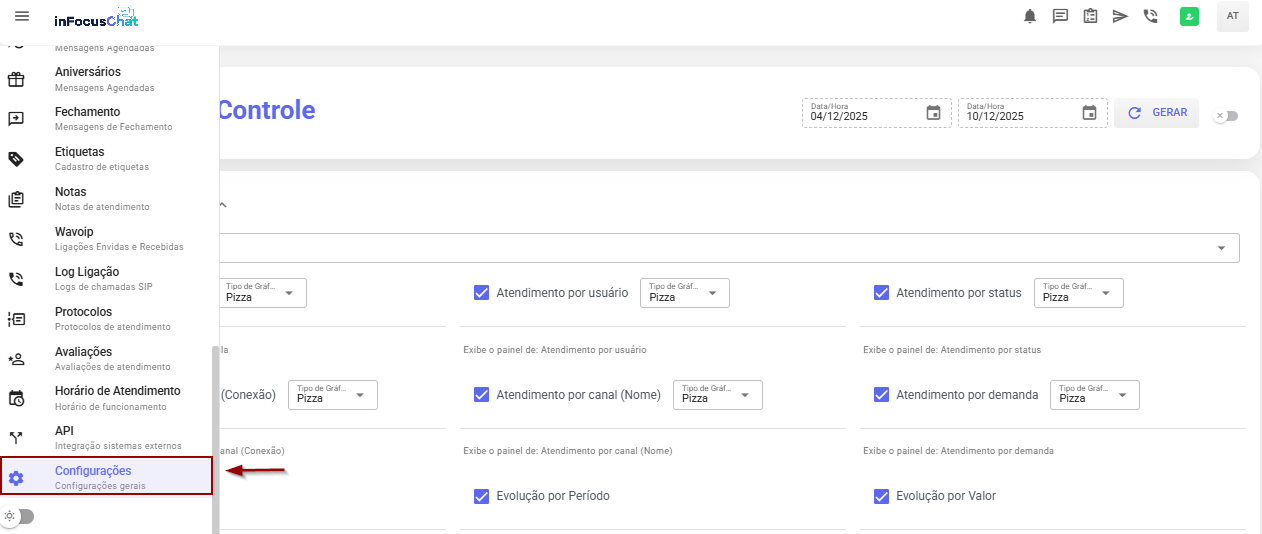1262x534 pixels.
Task: Uncheck Atendimento por usuário checkbox
Action: pos(481,293)
